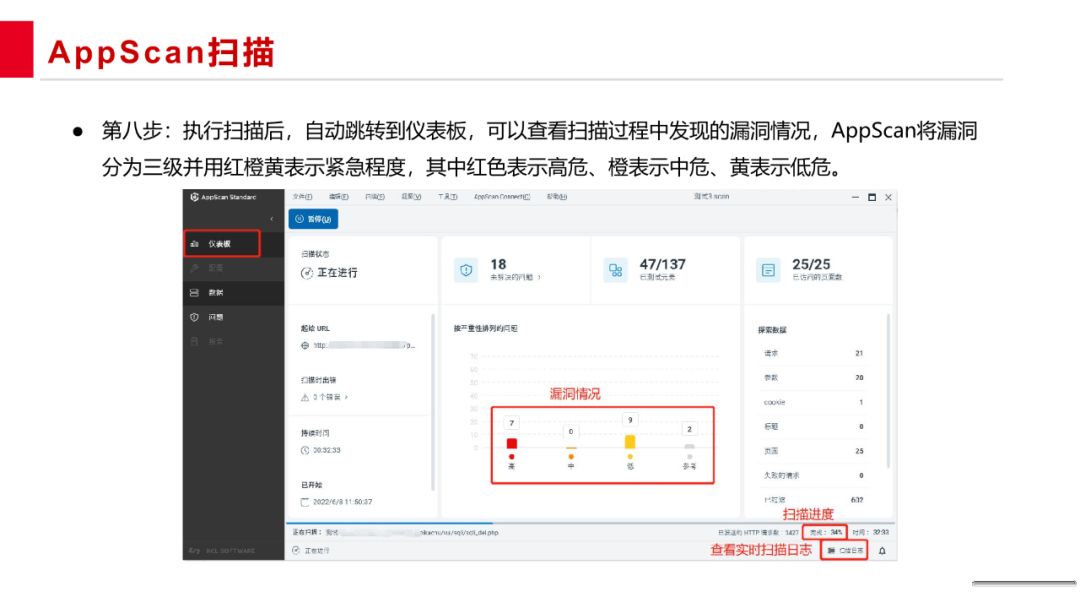
Task: Select the 参数 row showing 20
Action: [813, 377]
